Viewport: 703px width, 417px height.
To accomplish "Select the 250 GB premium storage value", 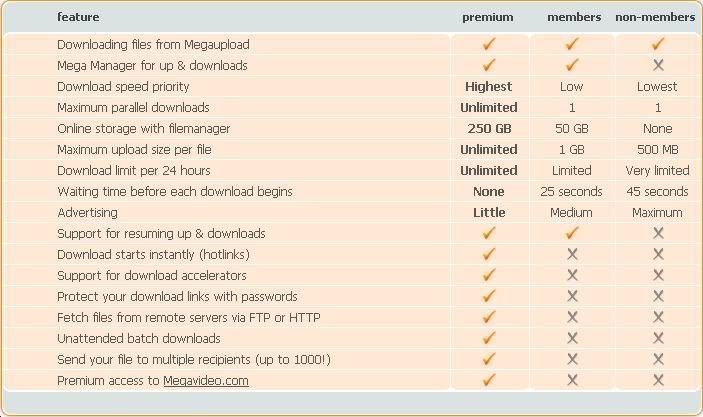I will (489, 128).
